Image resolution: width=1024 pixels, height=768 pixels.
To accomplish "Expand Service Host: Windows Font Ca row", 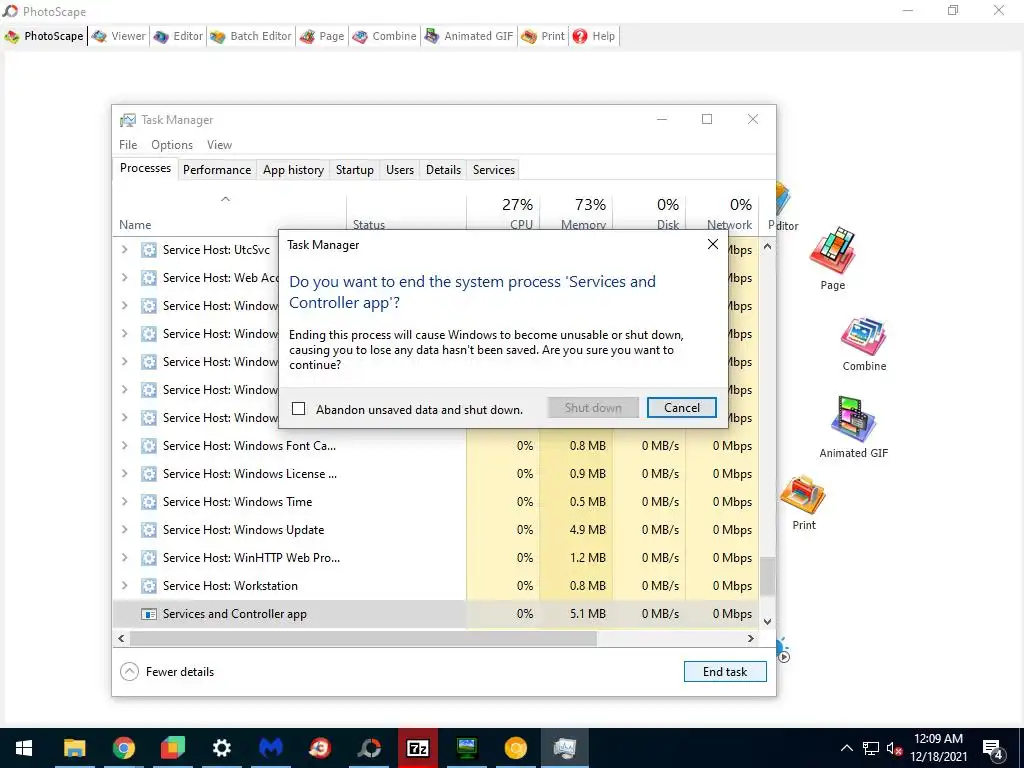I will 125,445.
